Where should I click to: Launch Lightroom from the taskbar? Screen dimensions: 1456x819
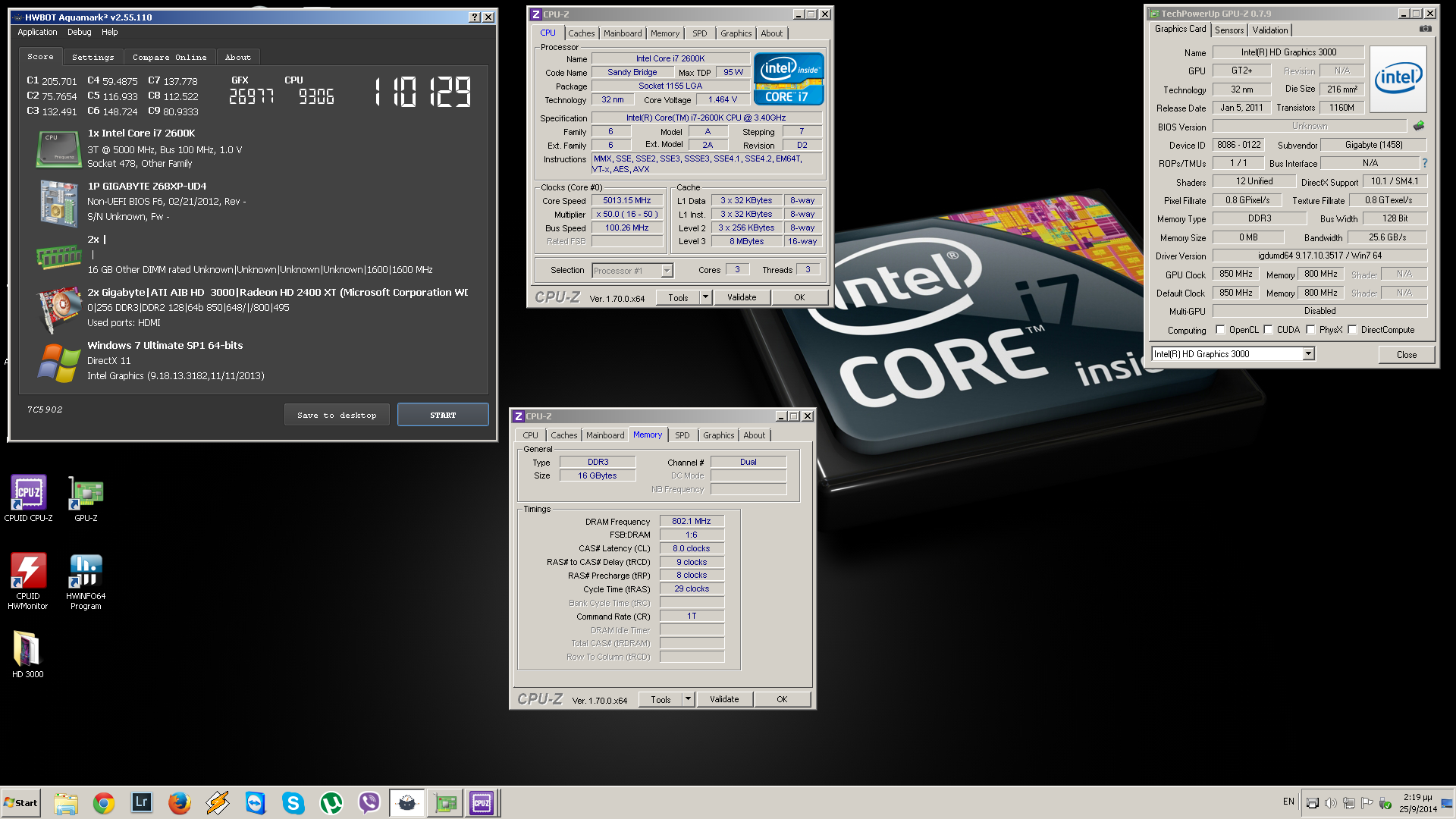142,802
